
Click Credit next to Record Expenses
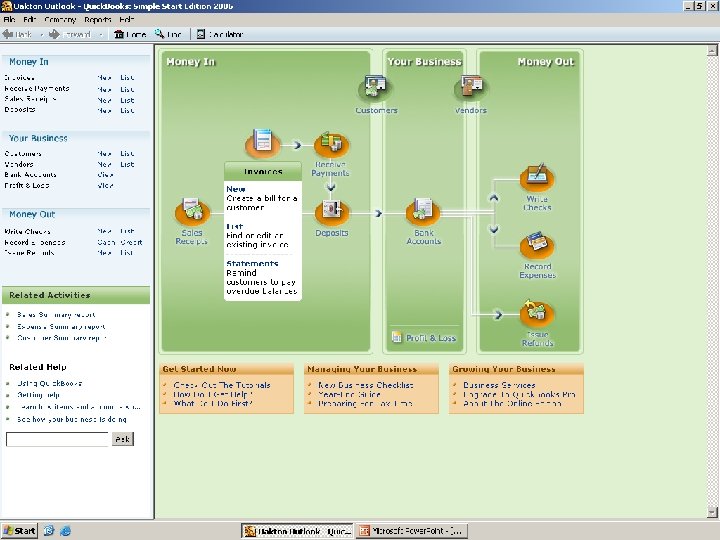point(131,242)
